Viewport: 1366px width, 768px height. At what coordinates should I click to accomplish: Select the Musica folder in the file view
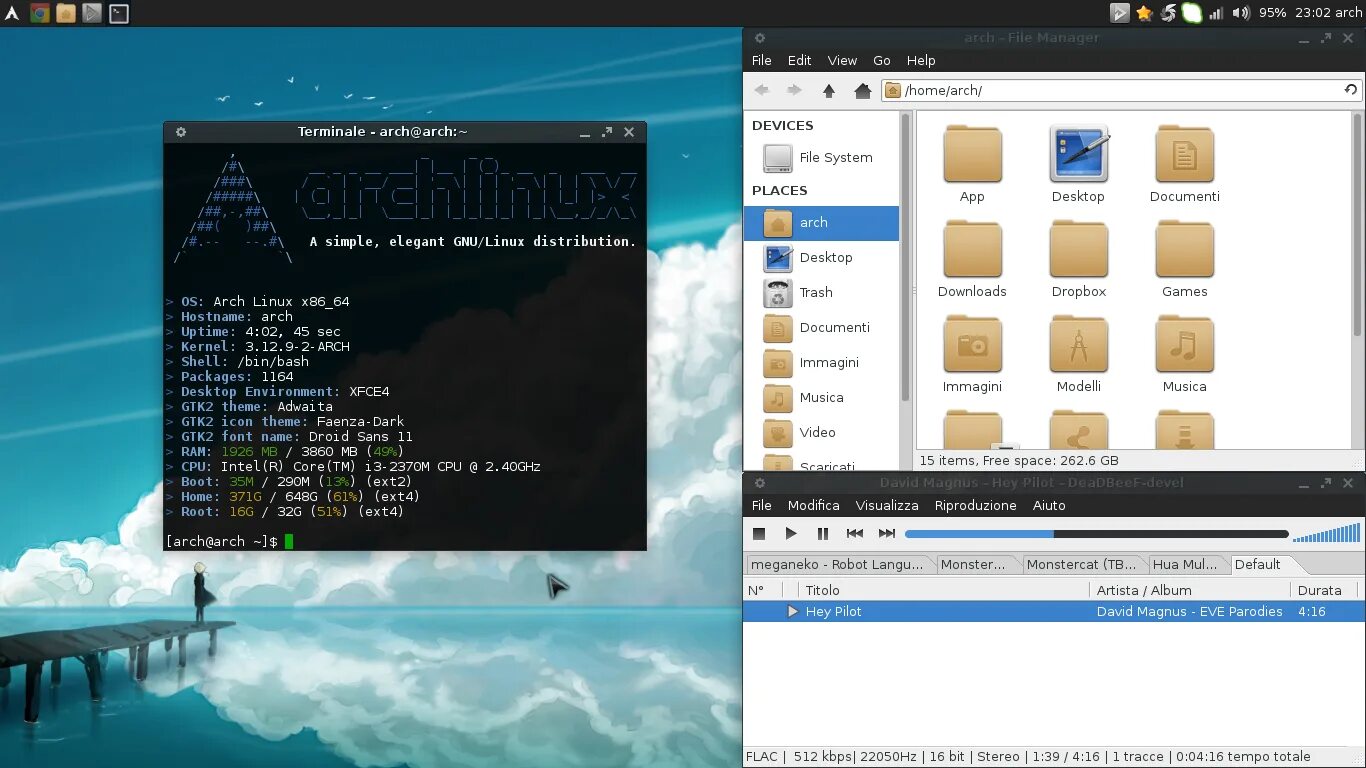[1184, 355]
